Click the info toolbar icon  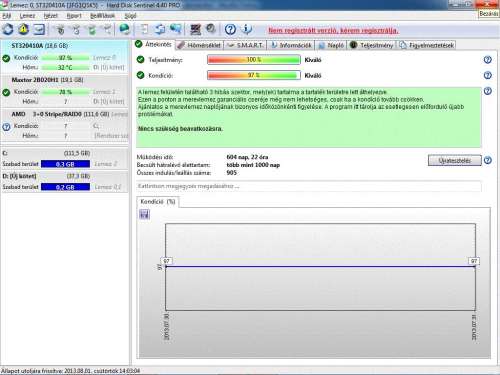coord(247,29)
